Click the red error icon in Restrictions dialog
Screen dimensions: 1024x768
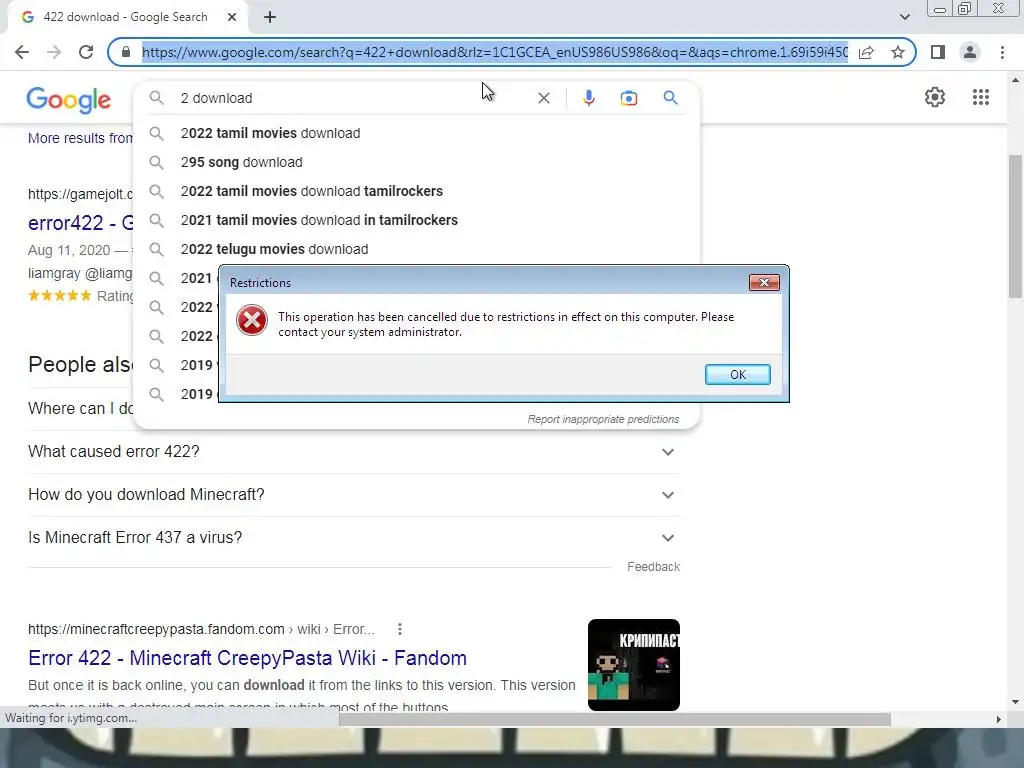pyautogui.click(x=251, y=321)
